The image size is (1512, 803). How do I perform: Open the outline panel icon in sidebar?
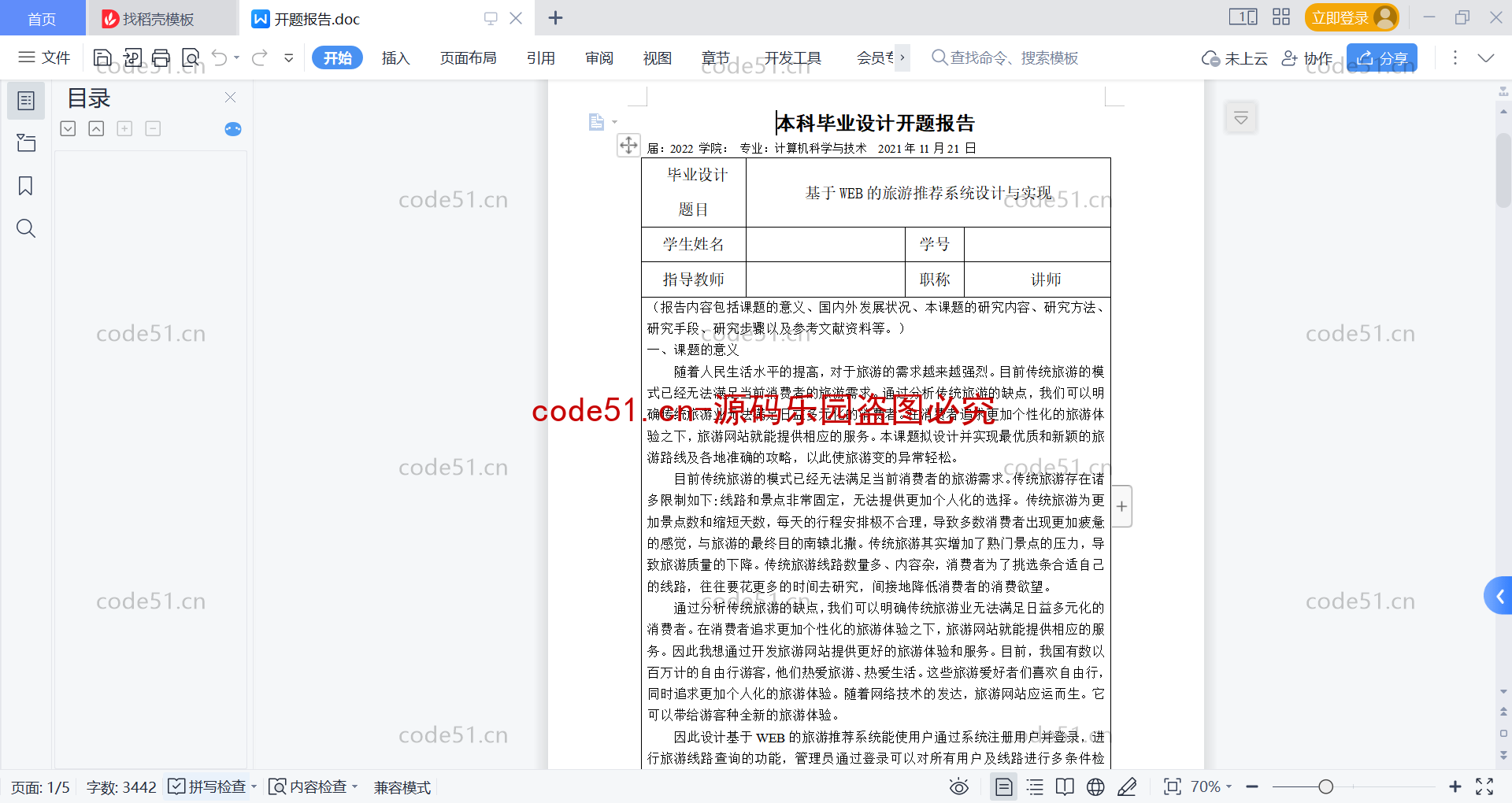[x=26, y=101]
